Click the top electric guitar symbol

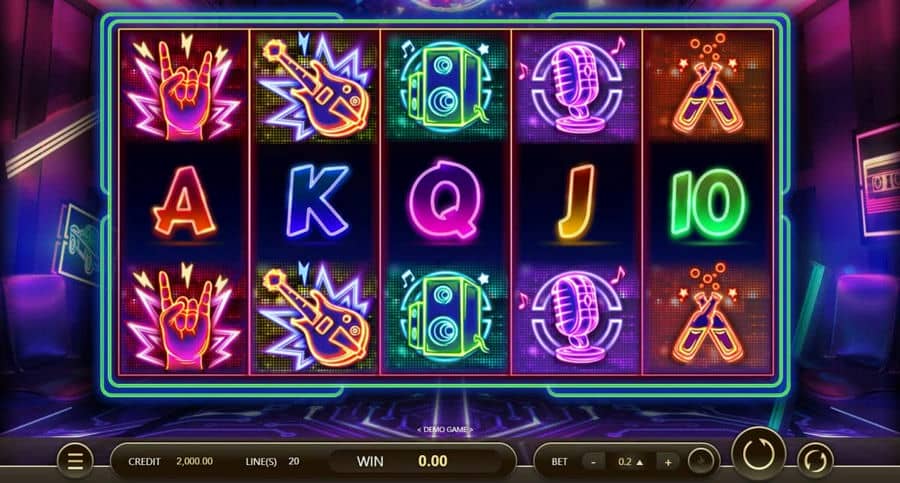(x=315, y=86)
